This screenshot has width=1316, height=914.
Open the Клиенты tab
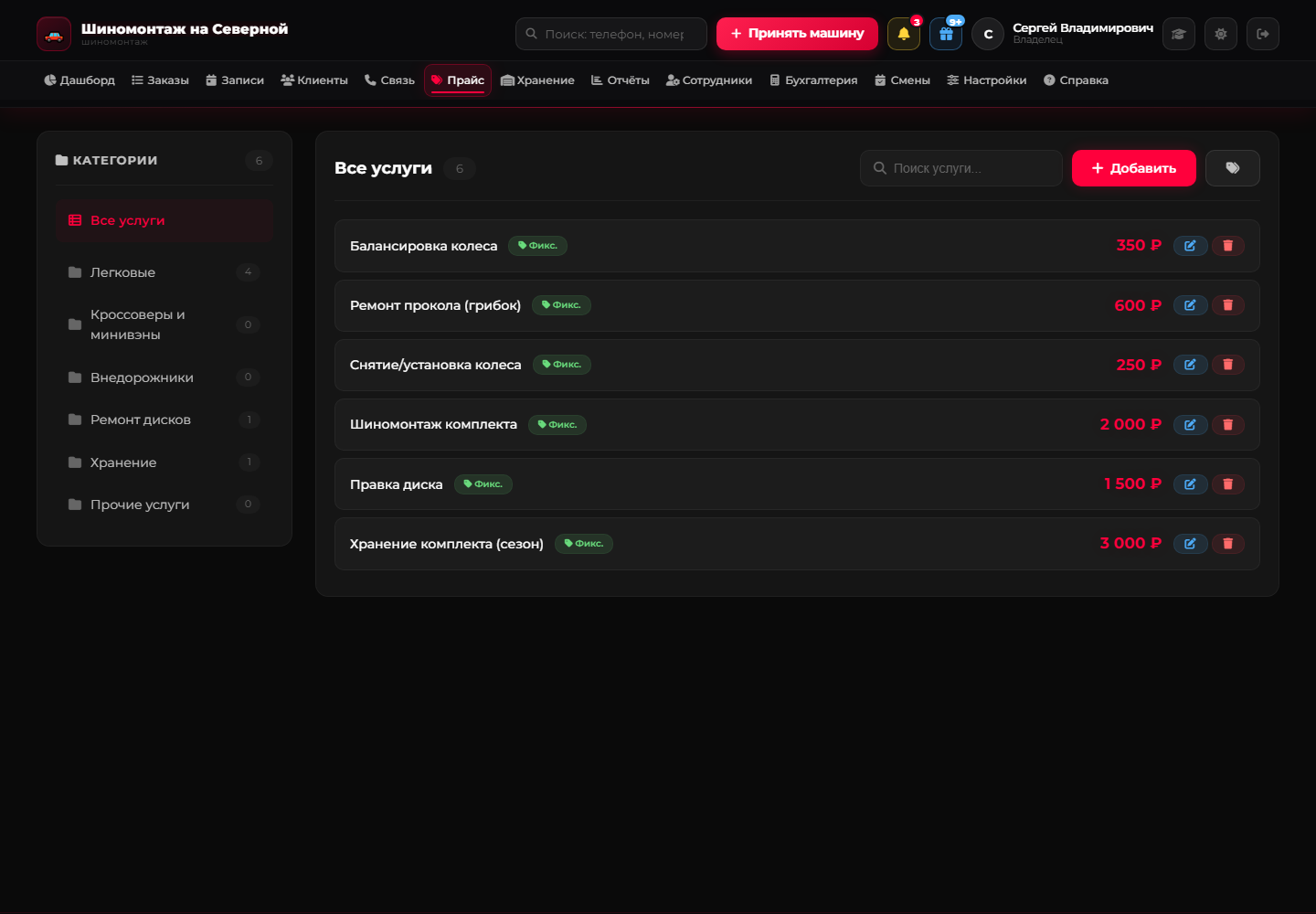(314, 80)
